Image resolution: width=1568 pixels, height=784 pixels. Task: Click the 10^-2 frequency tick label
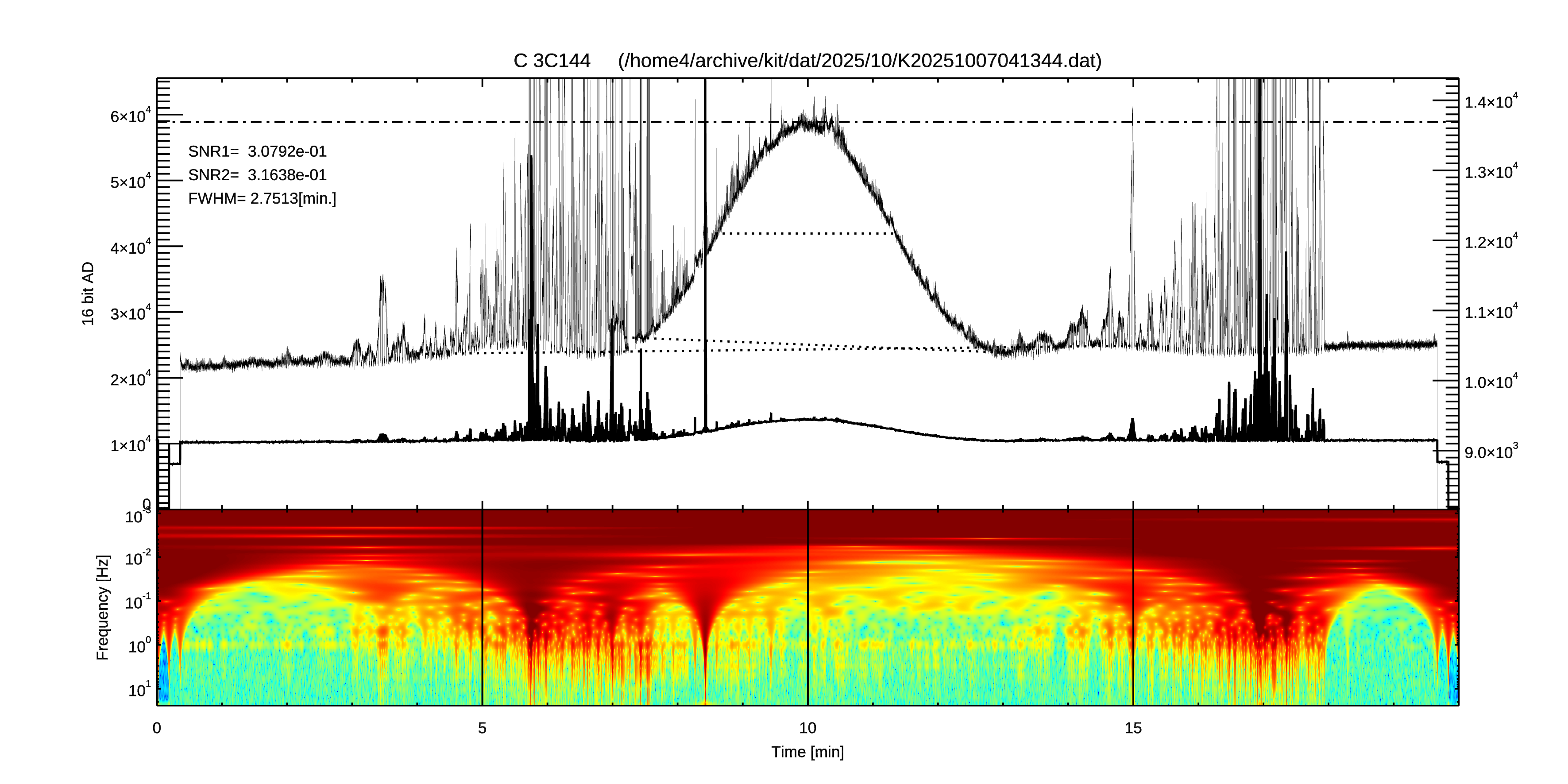coord(138,558)
